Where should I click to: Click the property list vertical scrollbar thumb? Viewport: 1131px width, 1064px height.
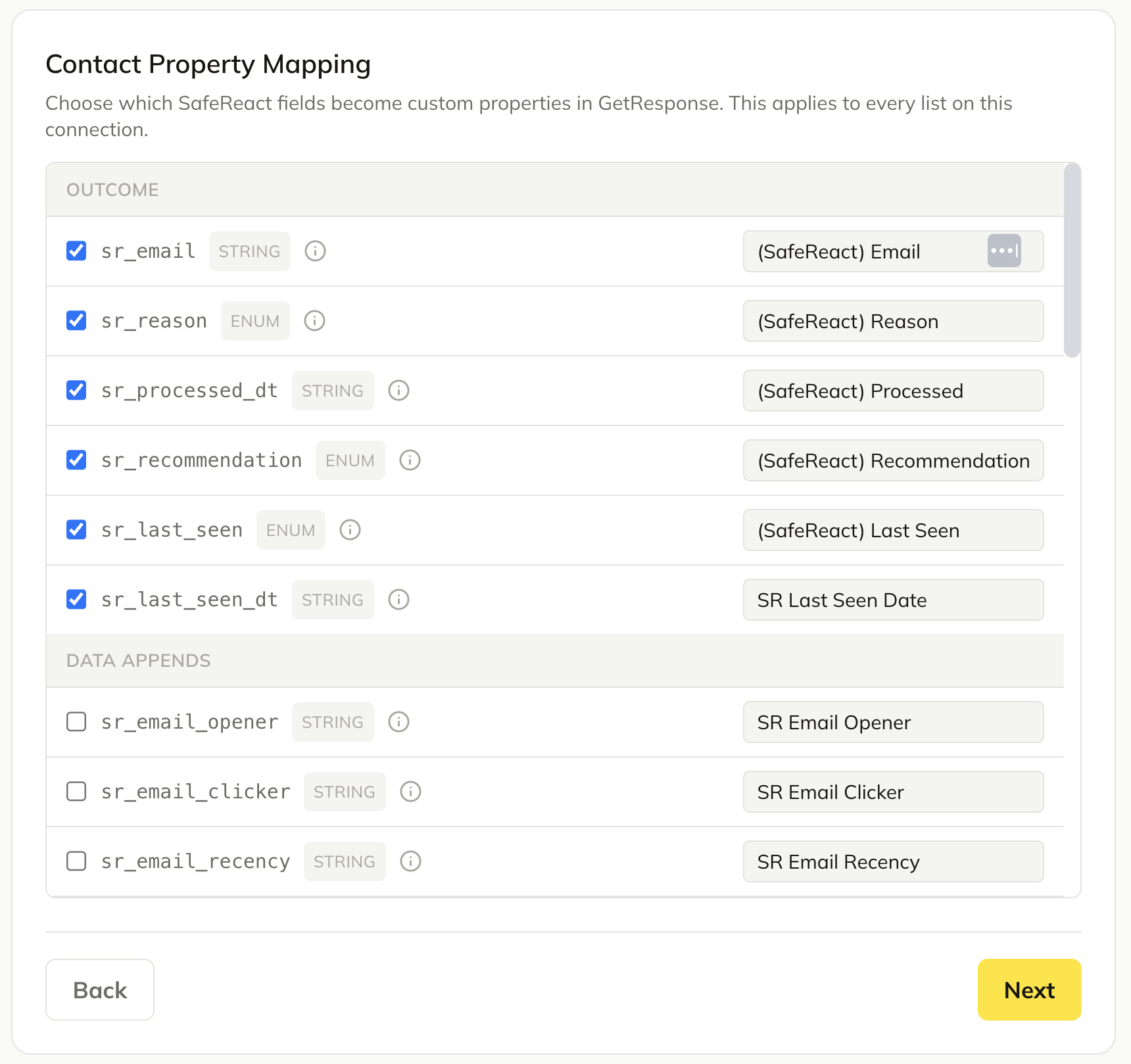1072,260
